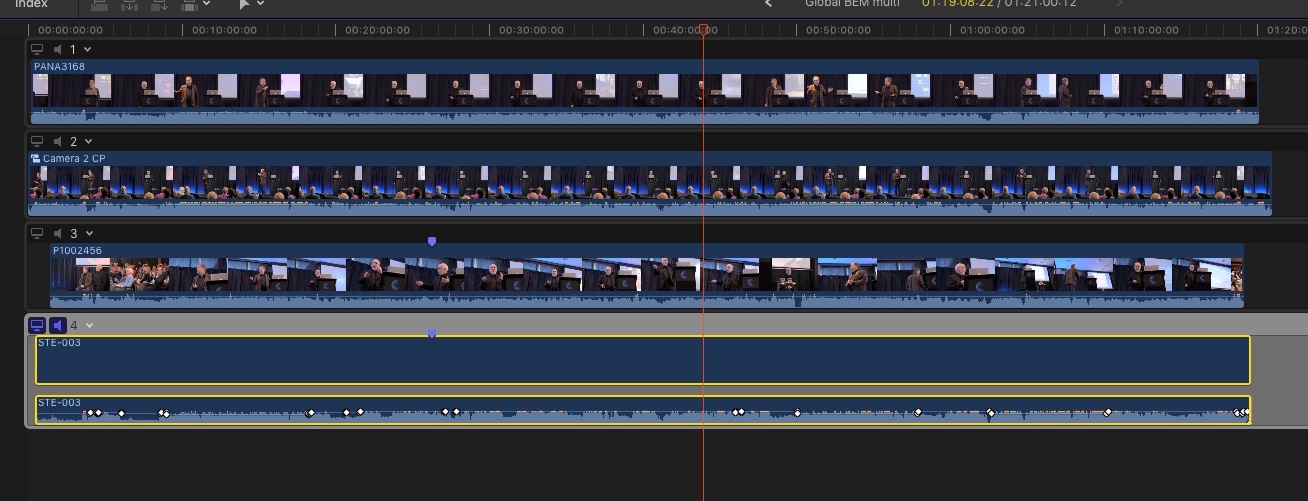Select the lower STE-003 audio clip label
1308x501 pixels.
(x=59, y=403)
